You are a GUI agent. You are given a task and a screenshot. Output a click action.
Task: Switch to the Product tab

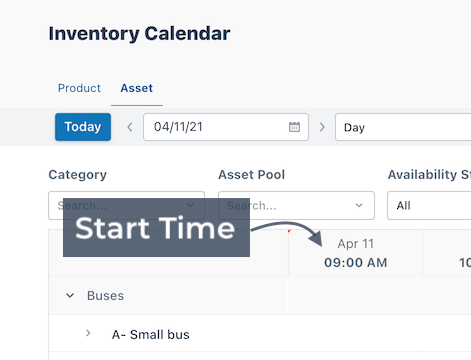coord(79,88)
